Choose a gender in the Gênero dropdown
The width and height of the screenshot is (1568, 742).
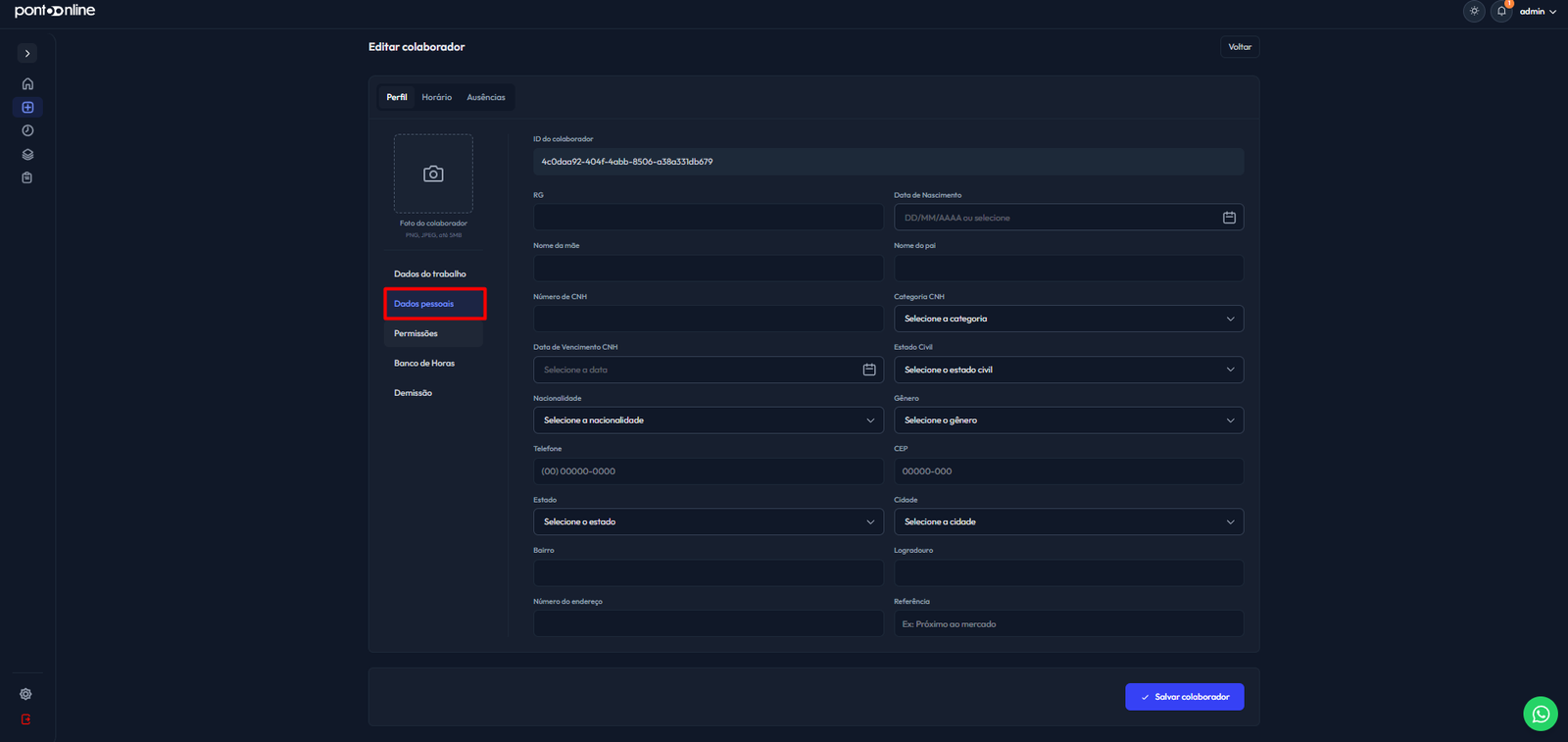pyautogui.click(x=1068, y=420)
